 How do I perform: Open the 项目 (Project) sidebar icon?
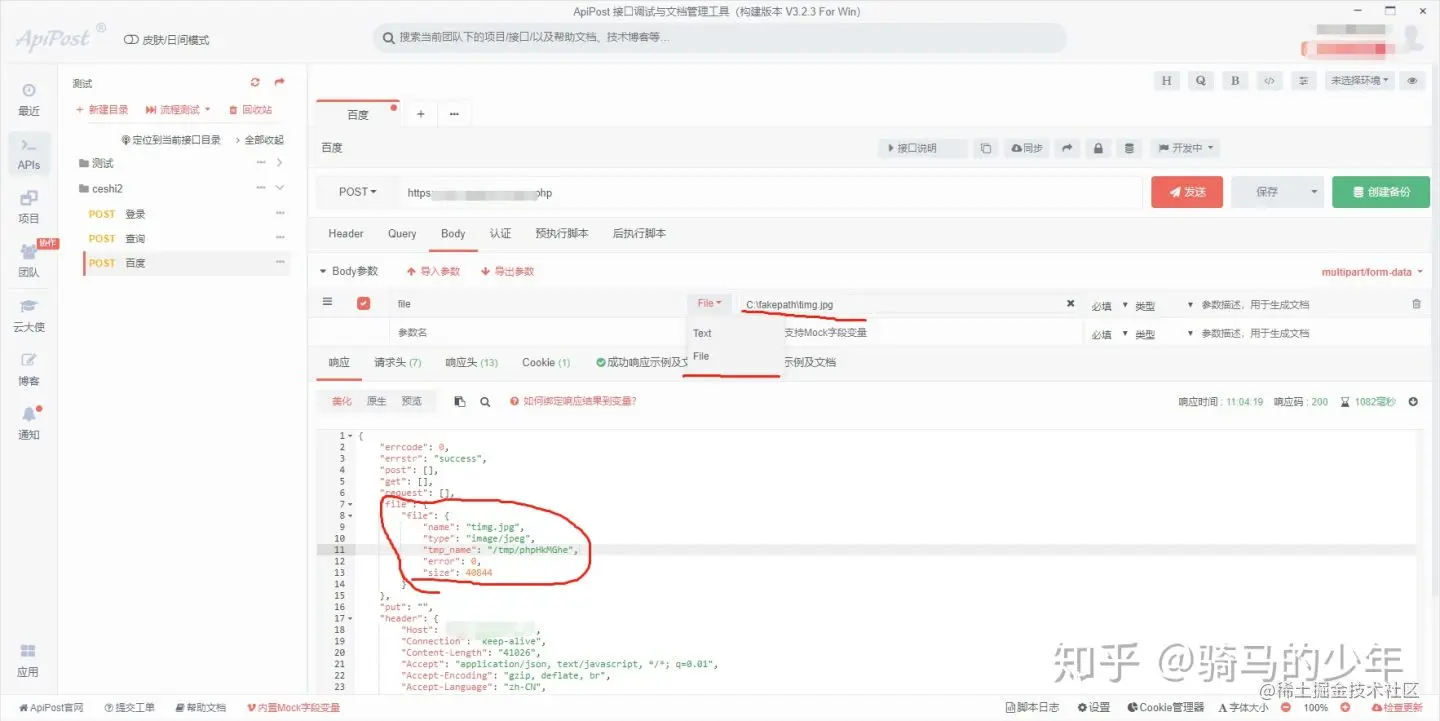point(29,207)
